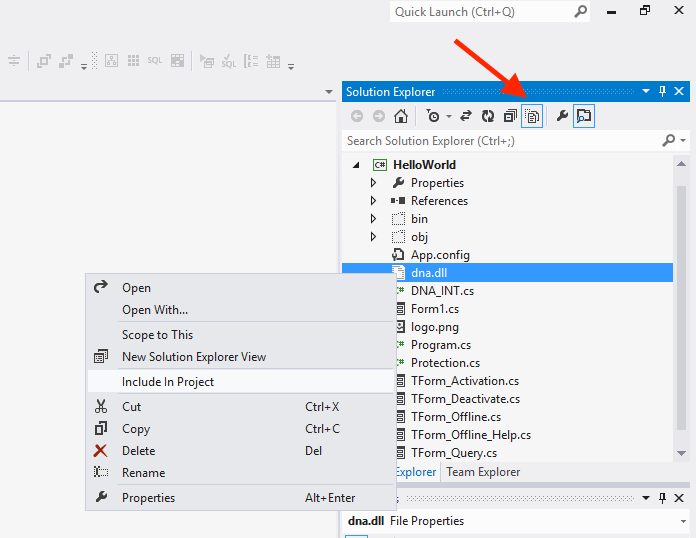Select Program.cs file
The image size is (696, 538).
click(x=441, y=345)
